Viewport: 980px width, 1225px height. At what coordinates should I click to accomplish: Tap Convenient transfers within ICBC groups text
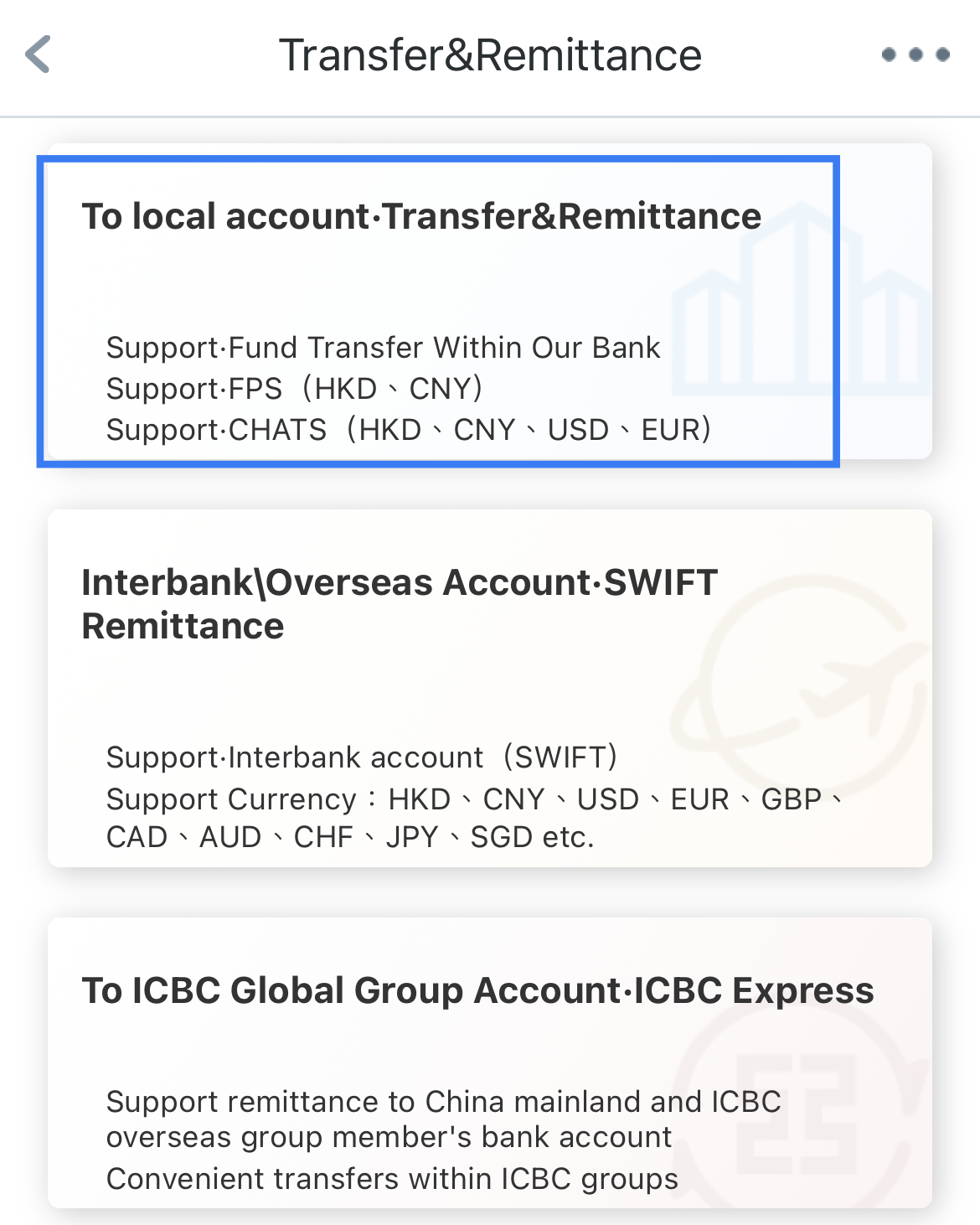tap(392, 1178)
